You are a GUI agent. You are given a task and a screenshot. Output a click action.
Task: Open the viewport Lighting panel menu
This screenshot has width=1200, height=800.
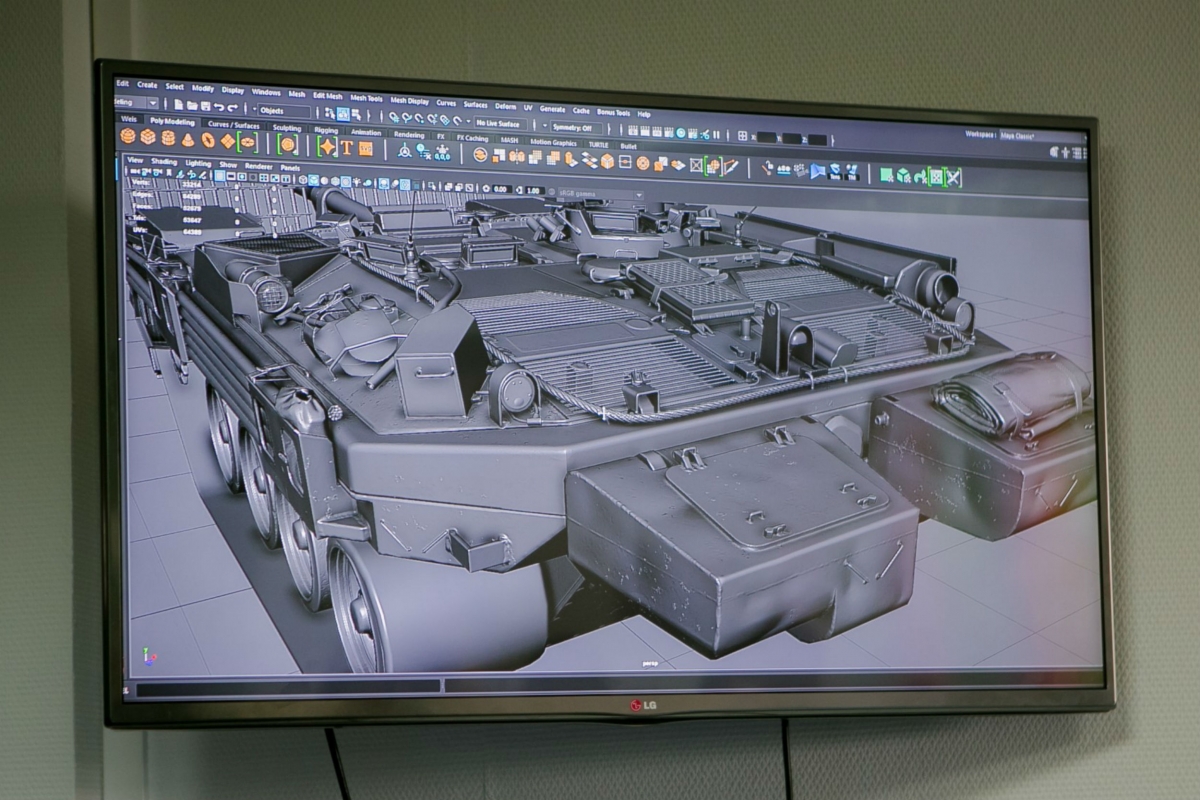198,163
